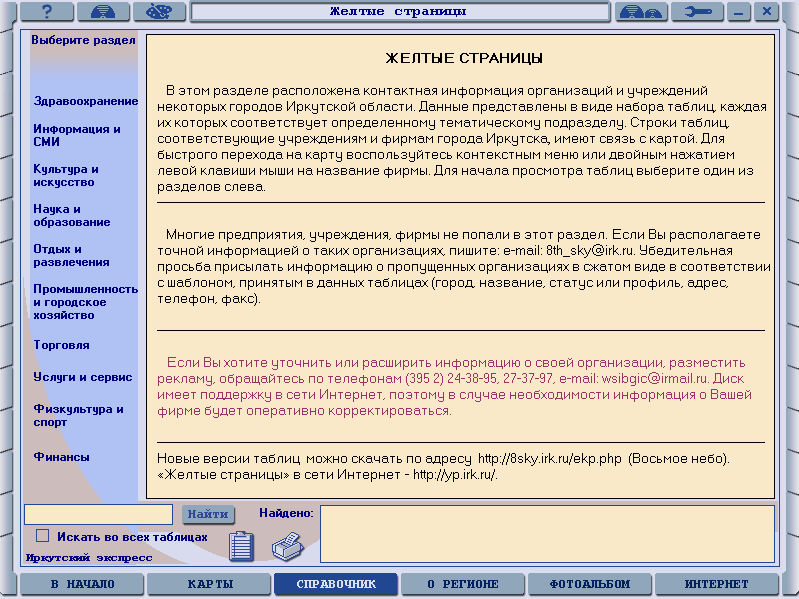Open the Физкультура и спорт section
Image resolution: width=799 pixels, height=599 pixels.
[78, 415]
